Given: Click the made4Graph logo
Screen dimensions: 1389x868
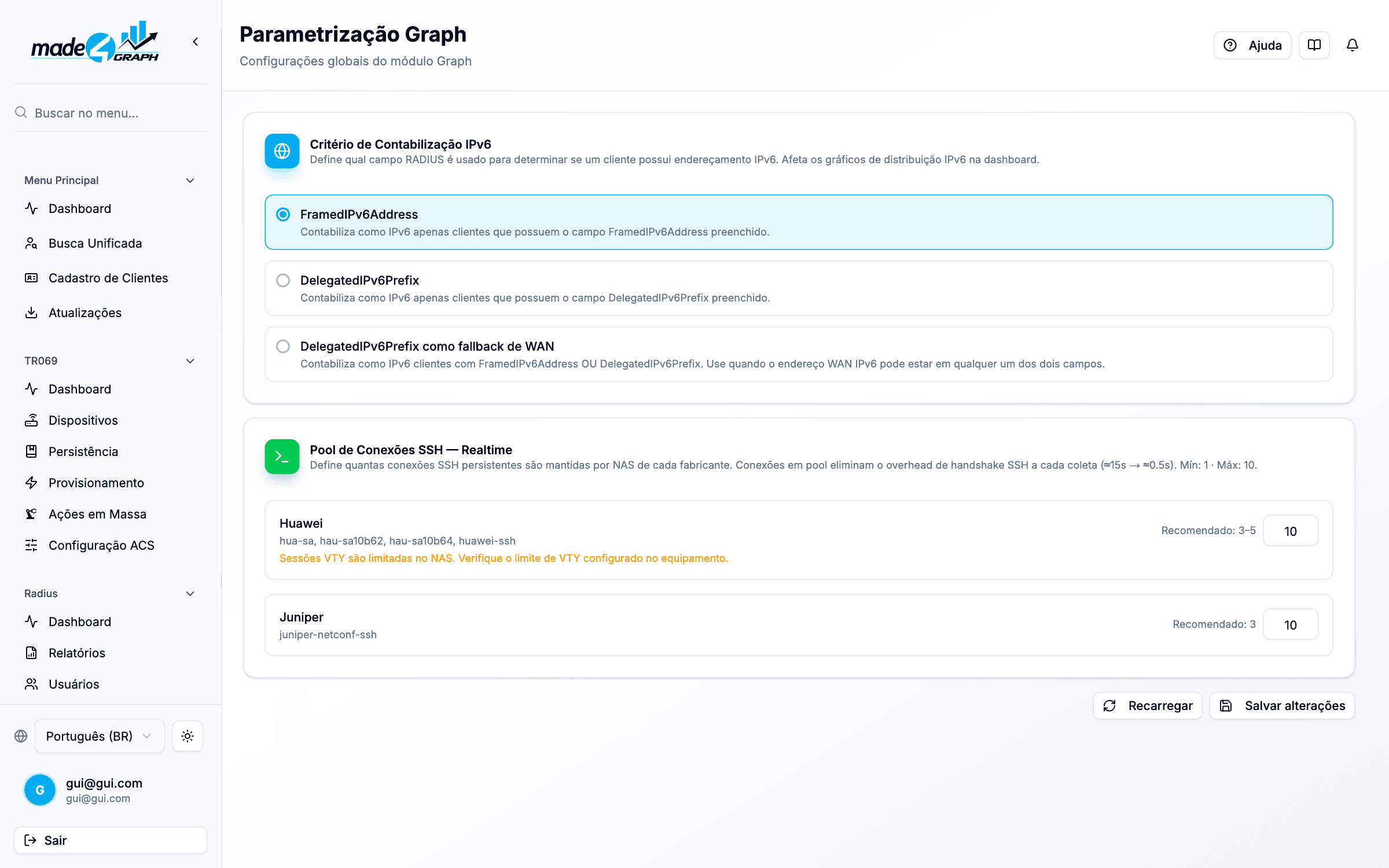Looking at the screenshot, I should (x=95, y=42).
